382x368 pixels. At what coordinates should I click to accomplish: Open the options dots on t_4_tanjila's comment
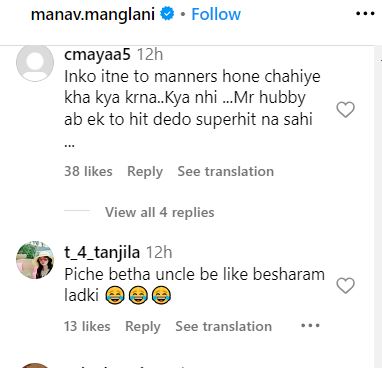pos(310,325)
